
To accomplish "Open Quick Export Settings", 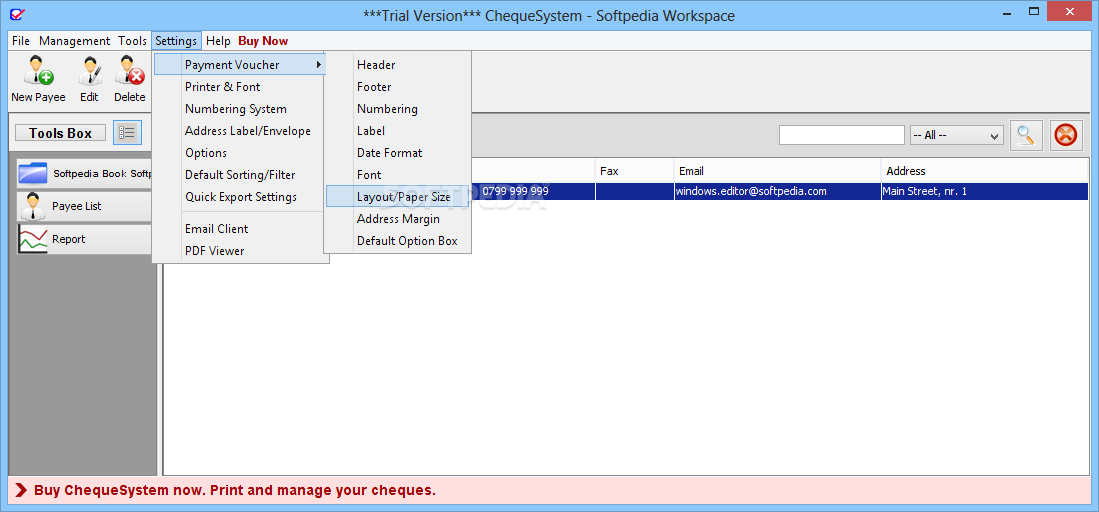I will 240,197.
